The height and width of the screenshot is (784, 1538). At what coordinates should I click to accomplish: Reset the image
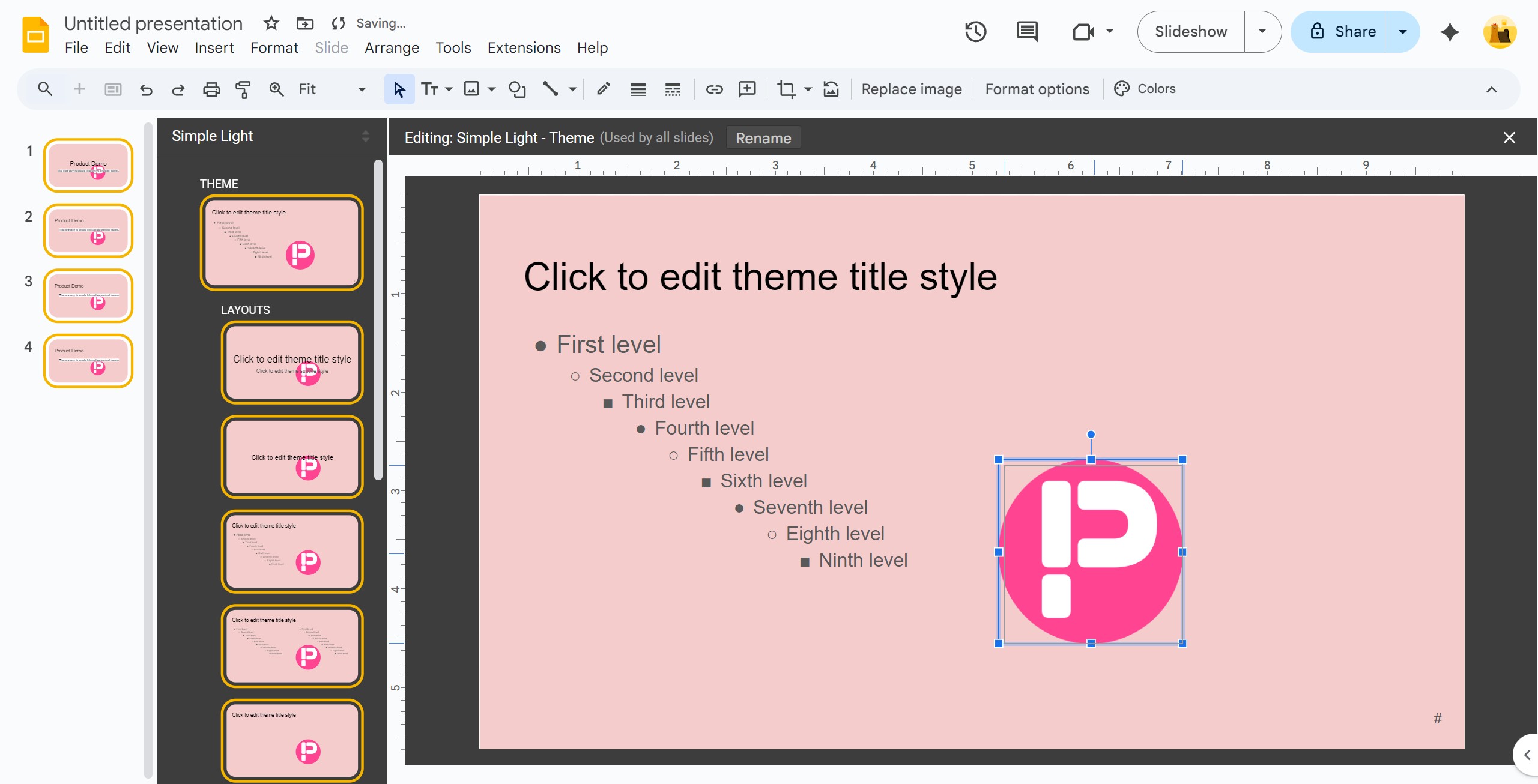[x=831, y=89]
